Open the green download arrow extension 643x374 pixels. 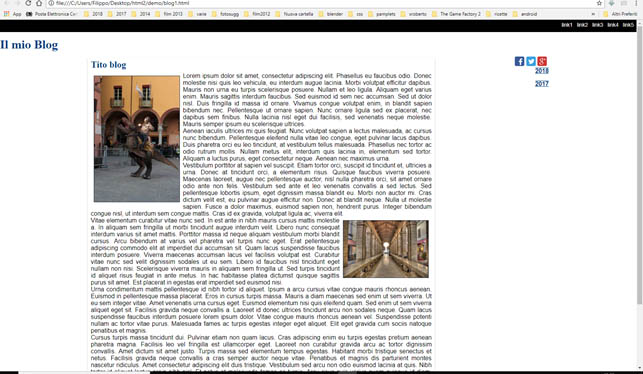[x=611, y=3]
